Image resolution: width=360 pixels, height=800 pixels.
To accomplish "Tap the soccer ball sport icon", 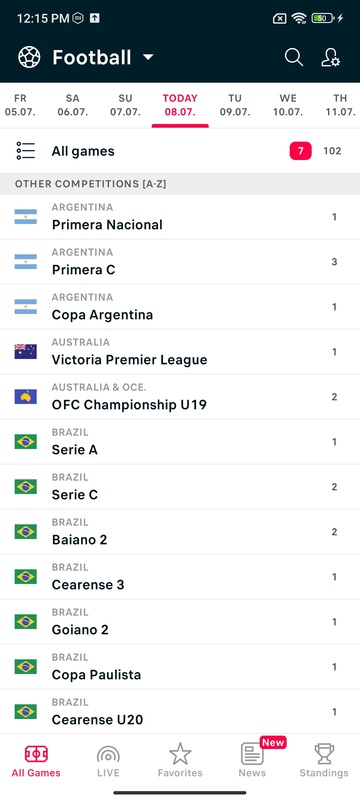I will pos(29,57).
